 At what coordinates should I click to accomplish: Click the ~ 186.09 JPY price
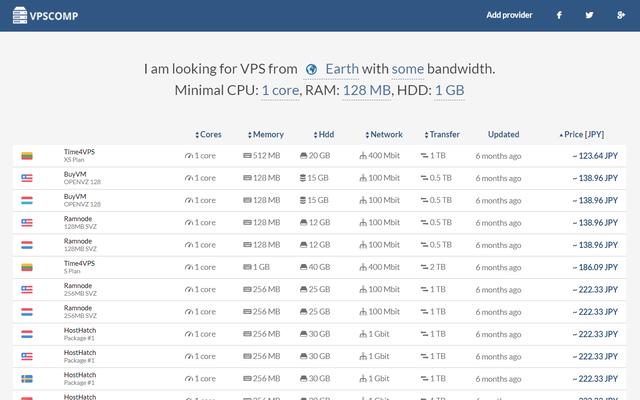(595, 267)
